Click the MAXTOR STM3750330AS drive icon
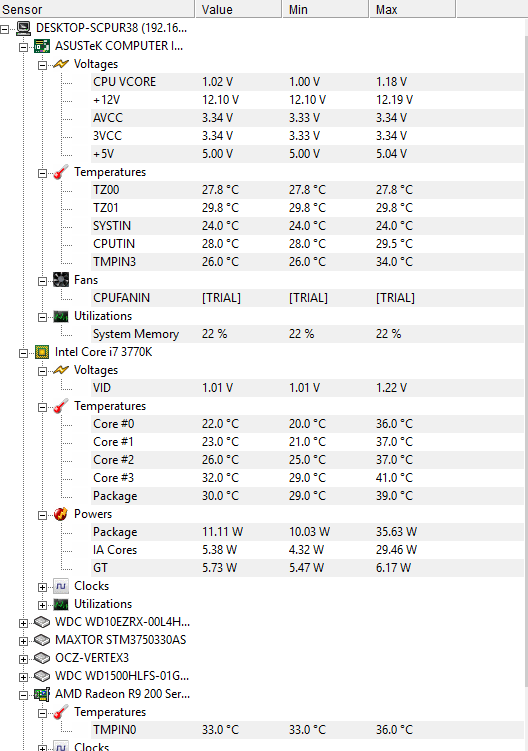528x751 pixels. click(42, 640)
